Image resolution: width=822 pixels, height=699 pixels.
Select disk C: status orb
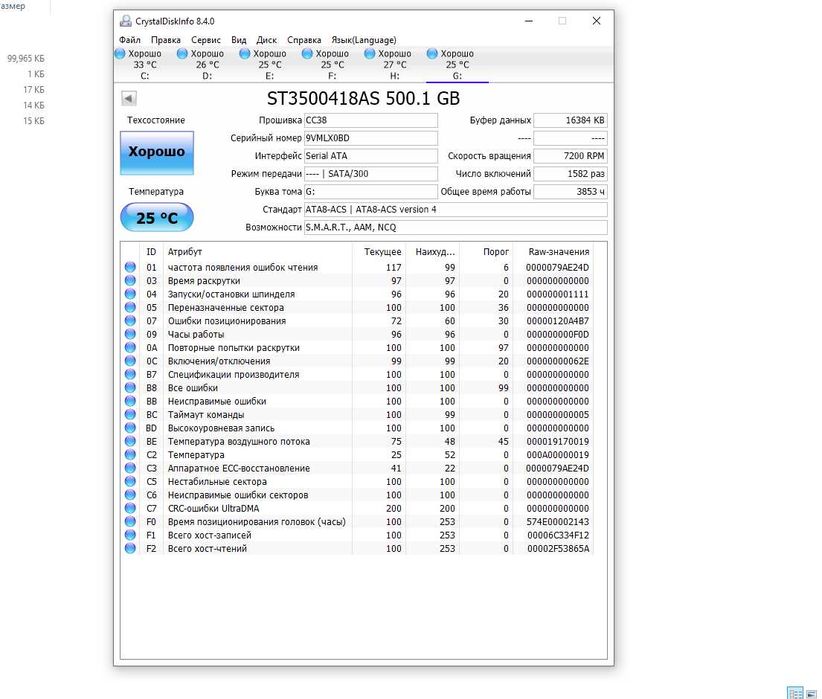point(120,53)
